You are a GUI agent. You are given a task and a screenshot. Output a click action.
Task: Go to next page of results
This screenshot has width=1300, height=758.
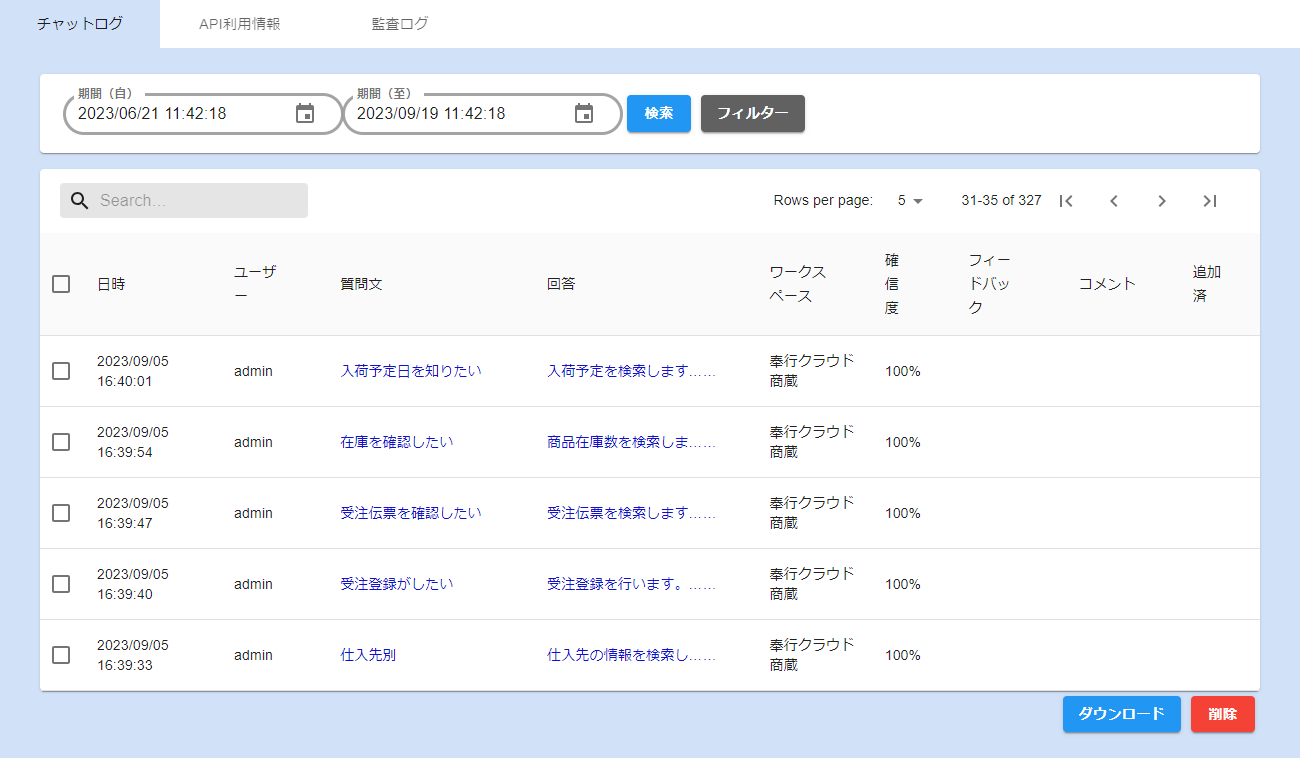pyautogui.click(x=1162, y=201)
